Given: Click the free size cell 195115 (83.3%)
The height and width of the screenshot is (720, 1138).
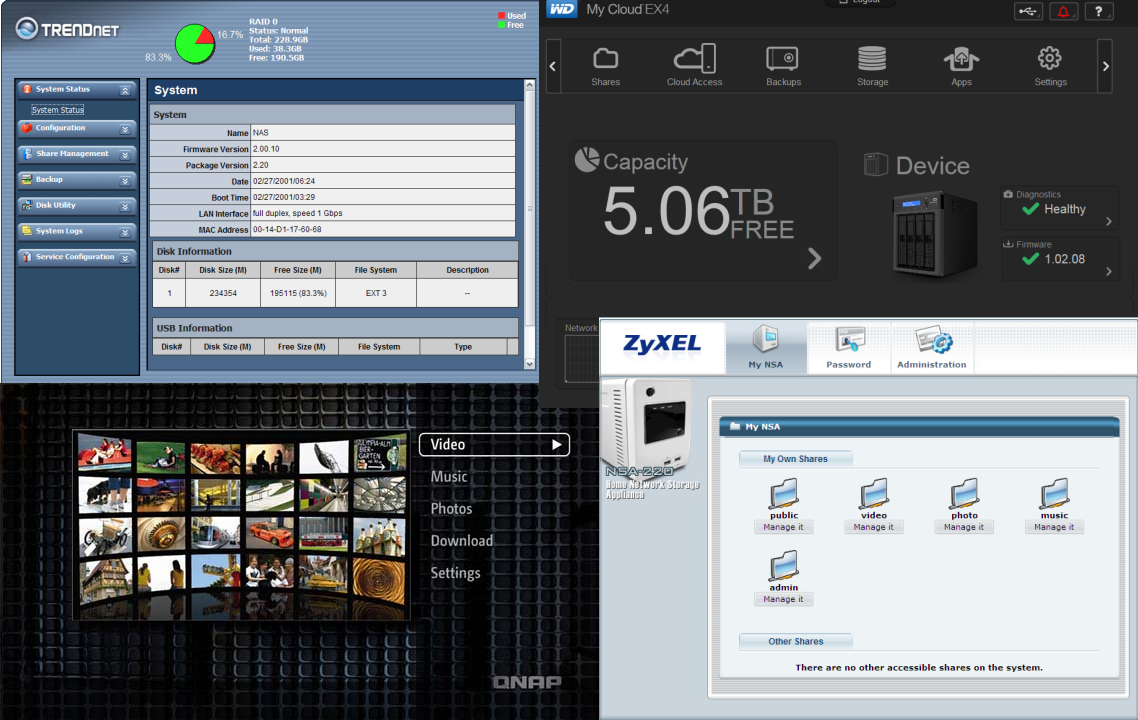Looking at the screenshot, I should point(298,293).
